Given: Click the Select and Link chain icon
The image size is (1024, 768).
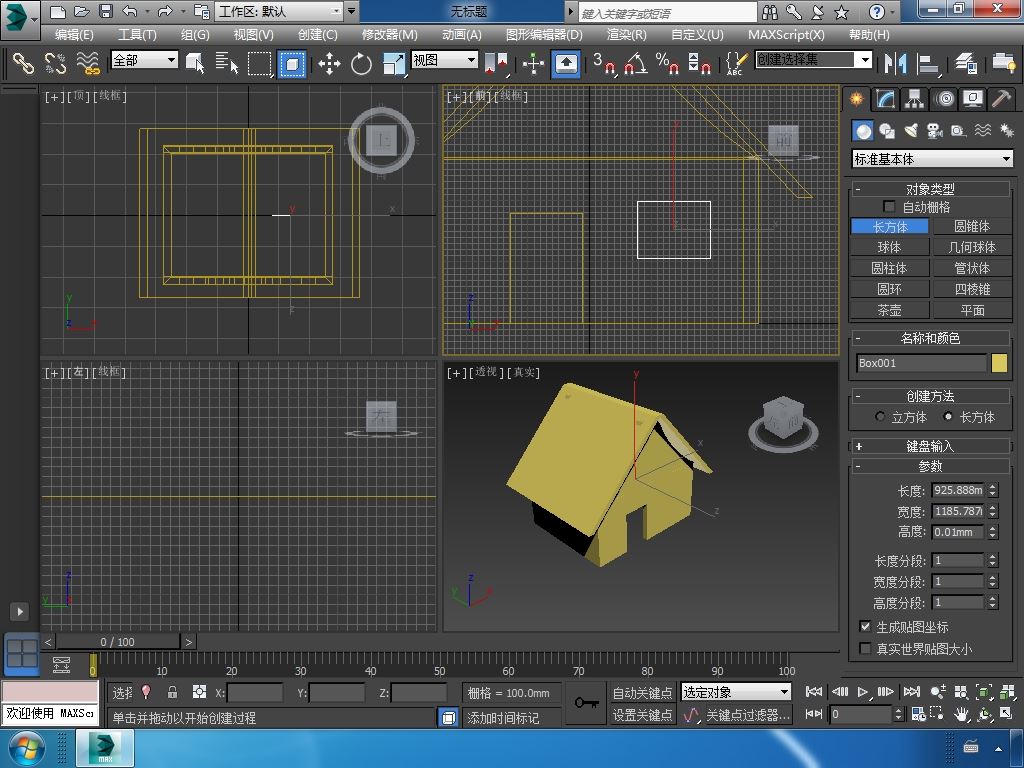Looking at the screenshot, I should point(23,64).
